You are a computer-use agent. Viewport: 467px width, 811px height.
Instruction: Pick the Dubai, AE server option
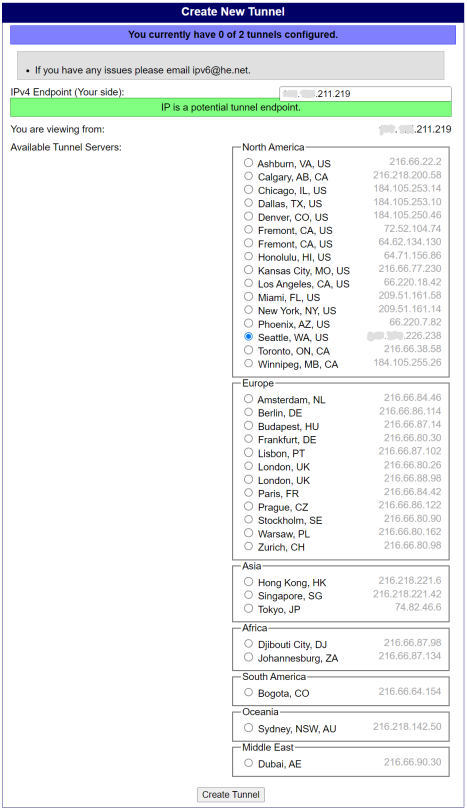(x=249, y=763)
